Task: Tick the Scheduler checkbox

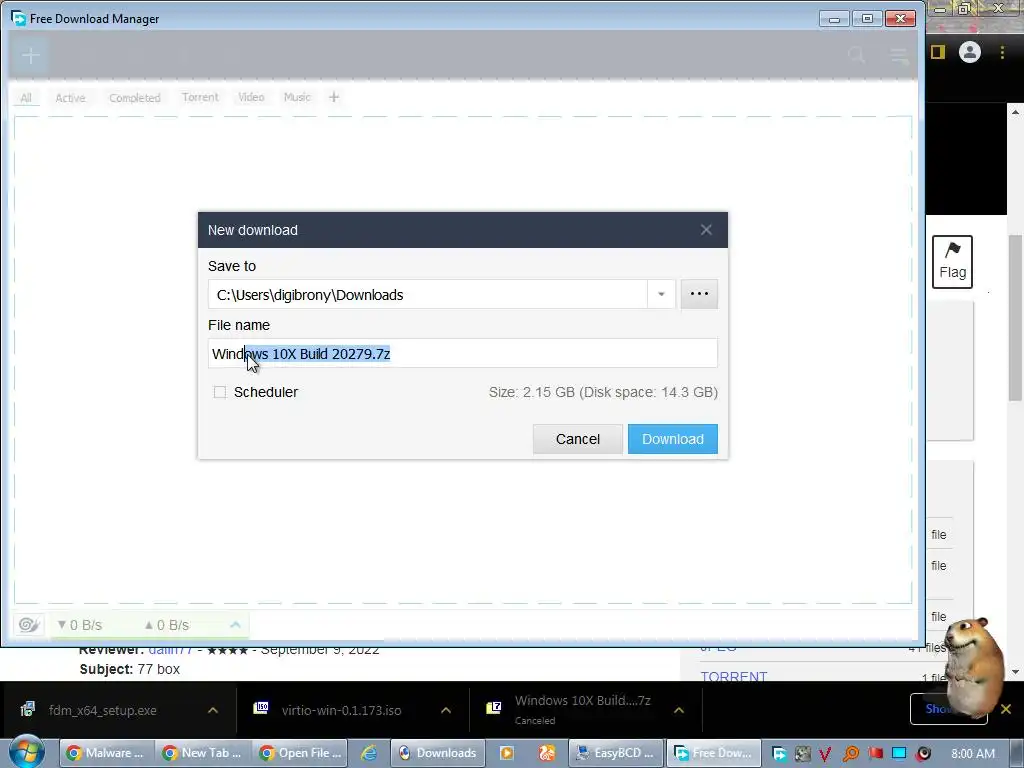Action: click(x=220, y=392)
